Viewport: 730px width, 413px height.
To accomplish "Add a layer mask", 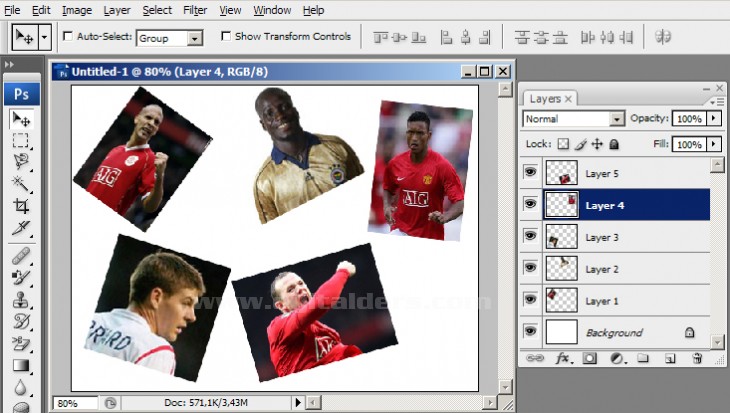I will click(590, 358).
